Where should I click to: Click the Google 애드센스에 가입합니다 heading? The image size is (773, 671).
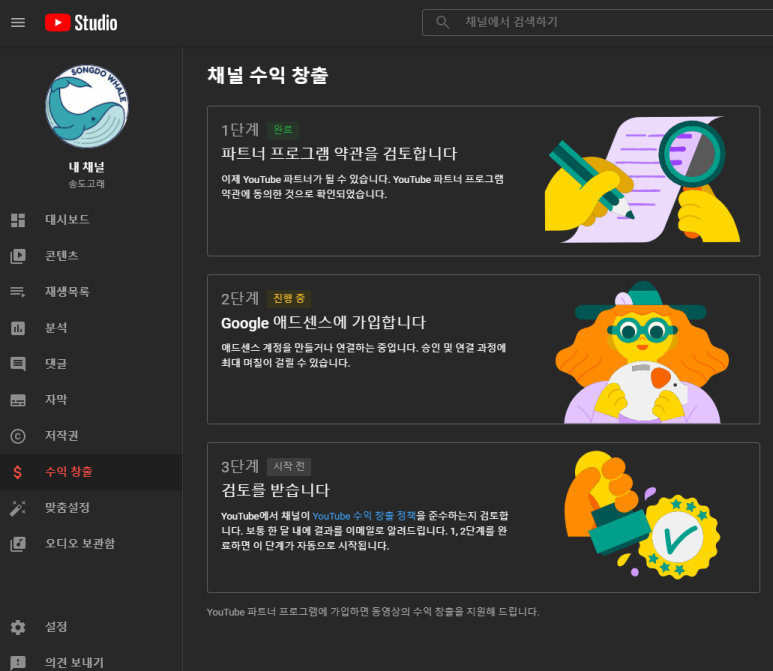click(x=323, y=322)
